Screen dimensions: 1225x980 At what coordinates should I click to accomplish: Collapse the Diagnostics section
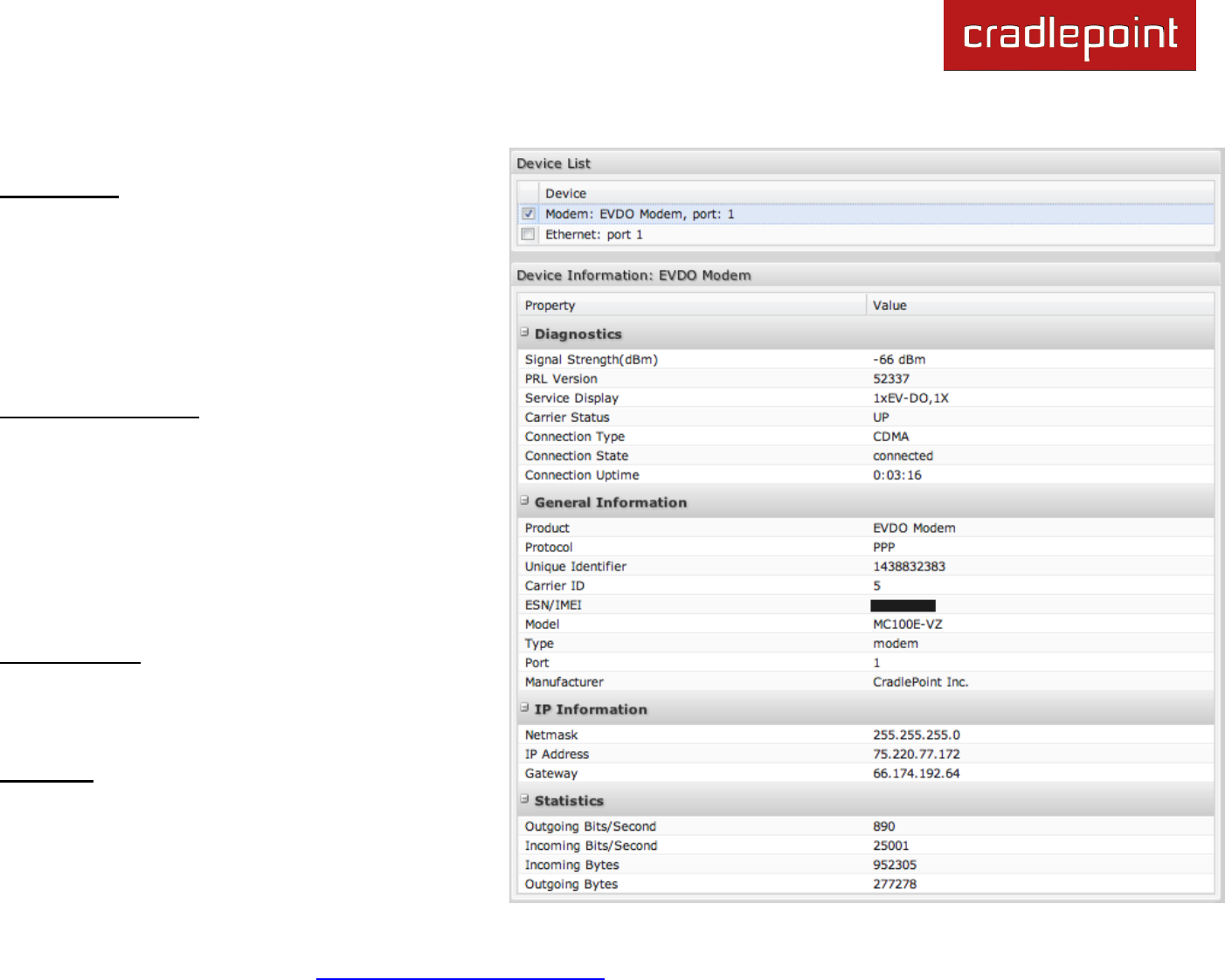(524, 333)
